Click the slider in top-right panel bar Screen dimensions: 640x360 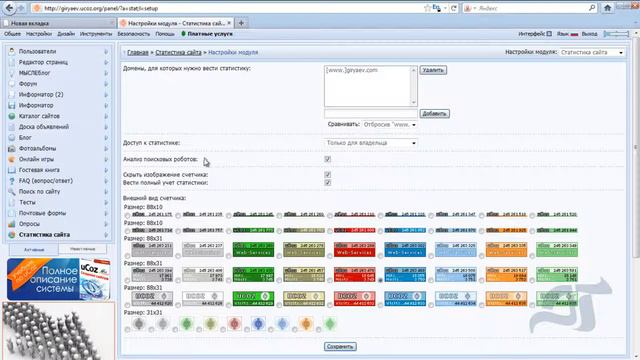tap(616, 34)
